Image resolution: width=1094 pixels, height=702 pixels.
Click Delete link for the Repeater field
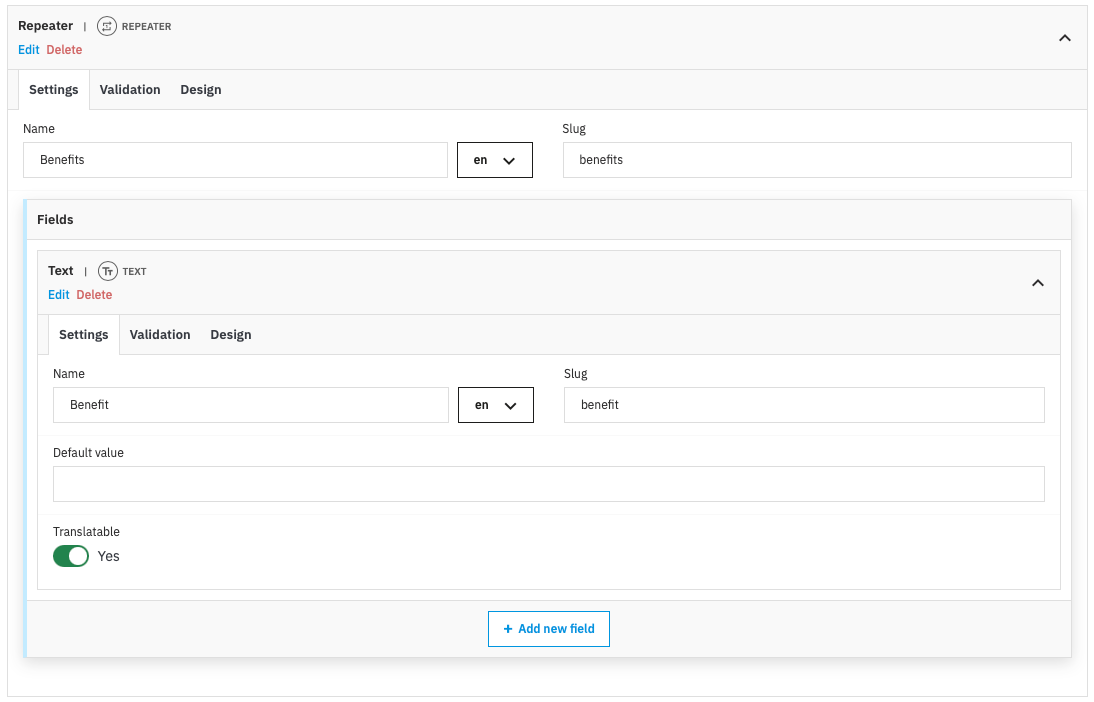(64, 50)
